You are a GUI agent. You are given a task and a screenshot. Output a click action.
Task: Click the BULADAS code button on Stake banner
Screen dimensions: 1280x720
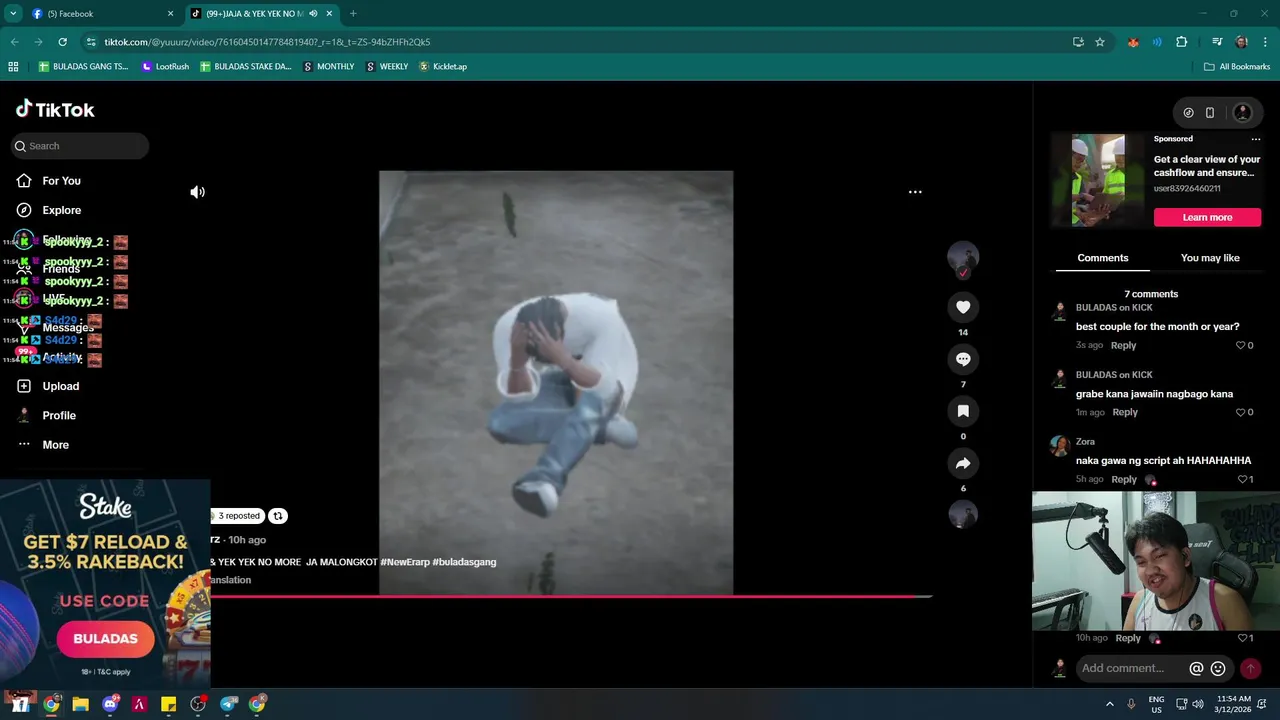[x=105, y=638]
